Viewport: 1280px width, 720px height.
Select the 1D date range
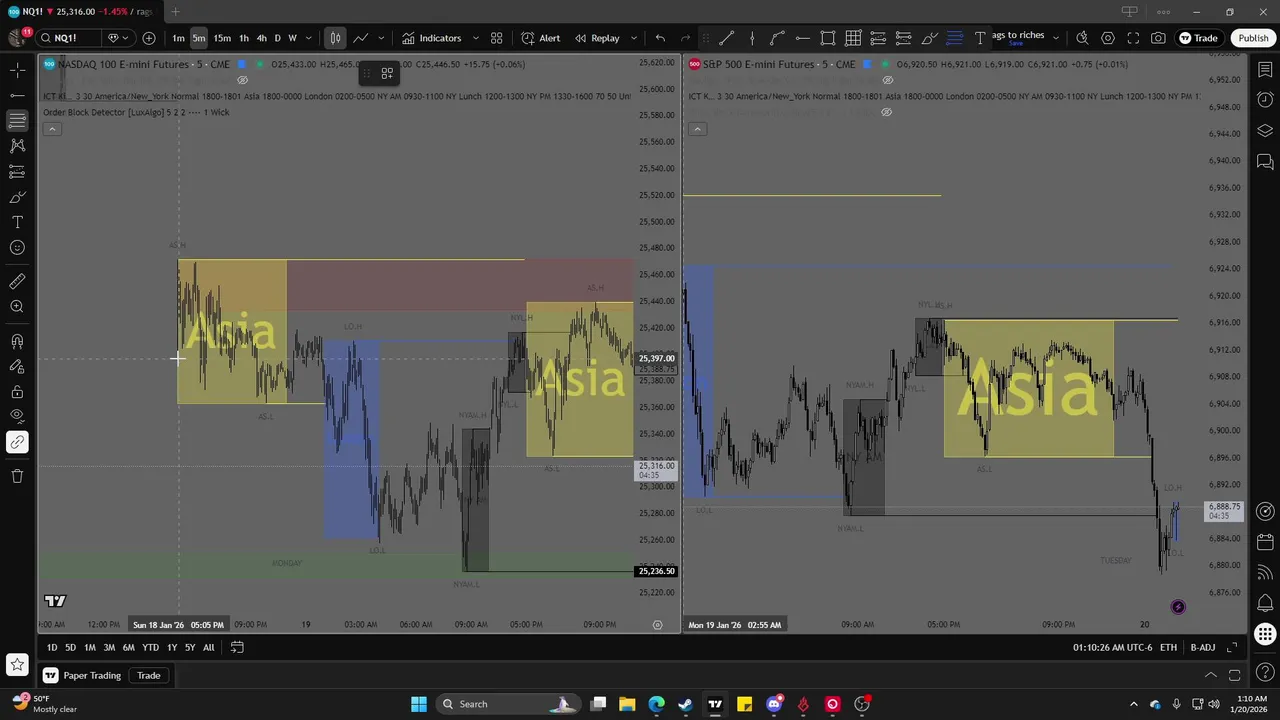pyautogui.click(x=52, y=647)
